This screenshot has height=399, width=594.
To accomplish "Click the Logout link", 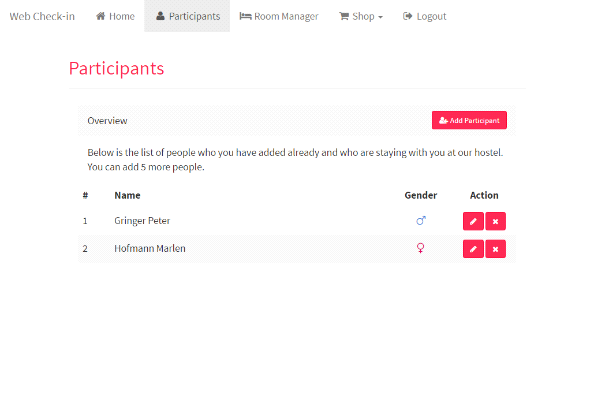I will point(425,16).
